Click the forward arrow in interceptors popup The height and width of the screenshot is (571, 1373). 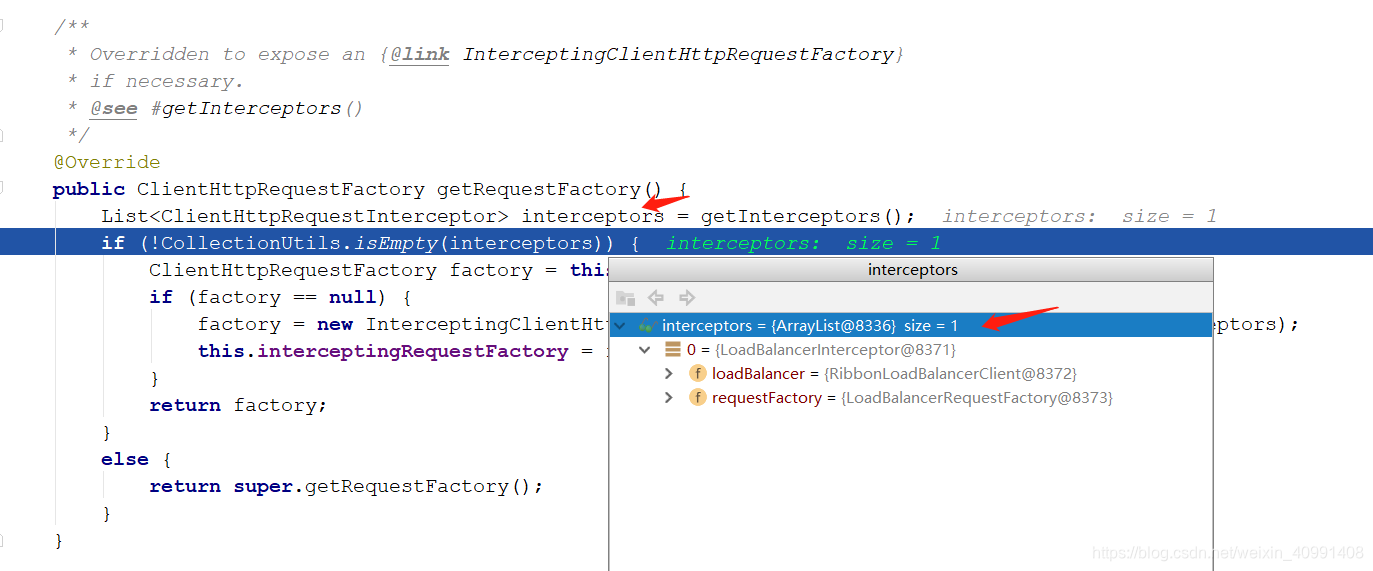pos(687,298)
